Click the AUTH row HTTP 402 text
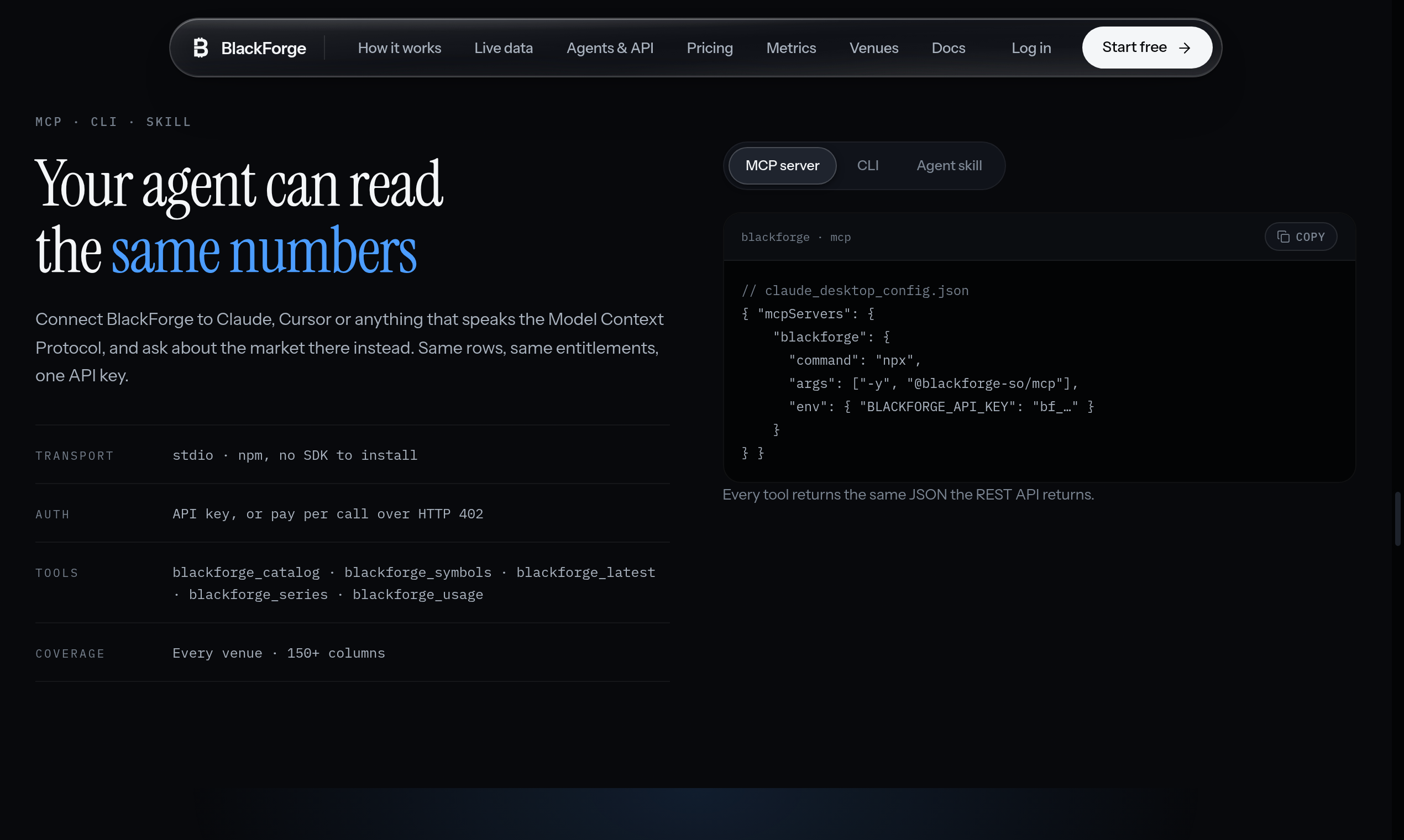Screen dimensions: 1404x840 [450, 514]
